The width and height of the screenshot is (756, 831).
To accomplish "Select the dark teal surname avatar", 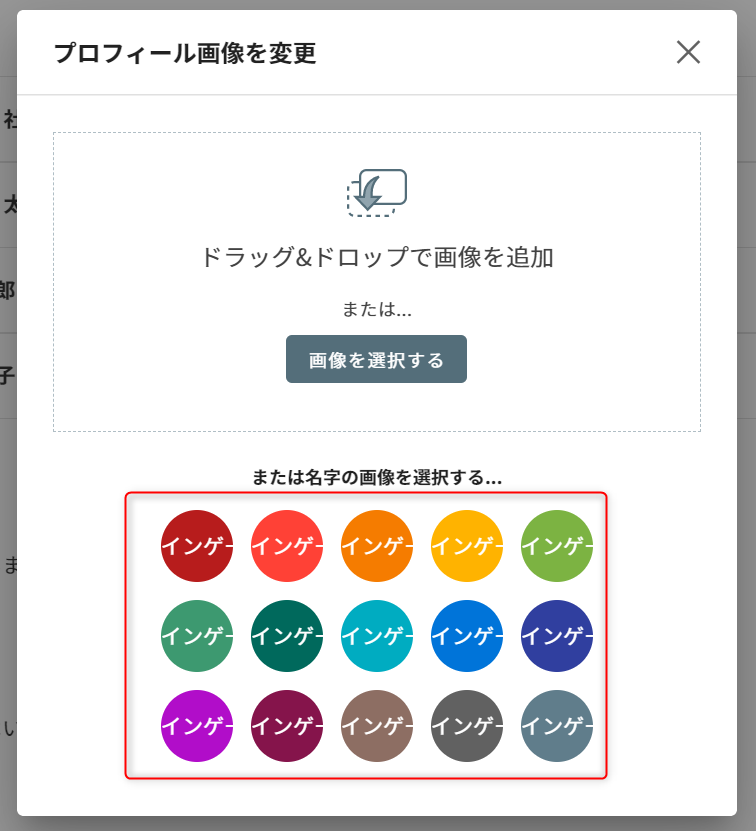I will 287,636.
